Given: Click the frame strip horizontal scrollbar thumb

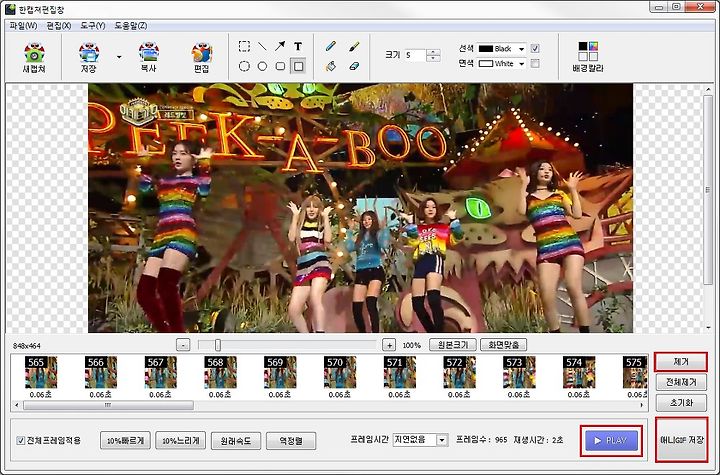Looking at the screenshot, I should (x=108, y=405).
